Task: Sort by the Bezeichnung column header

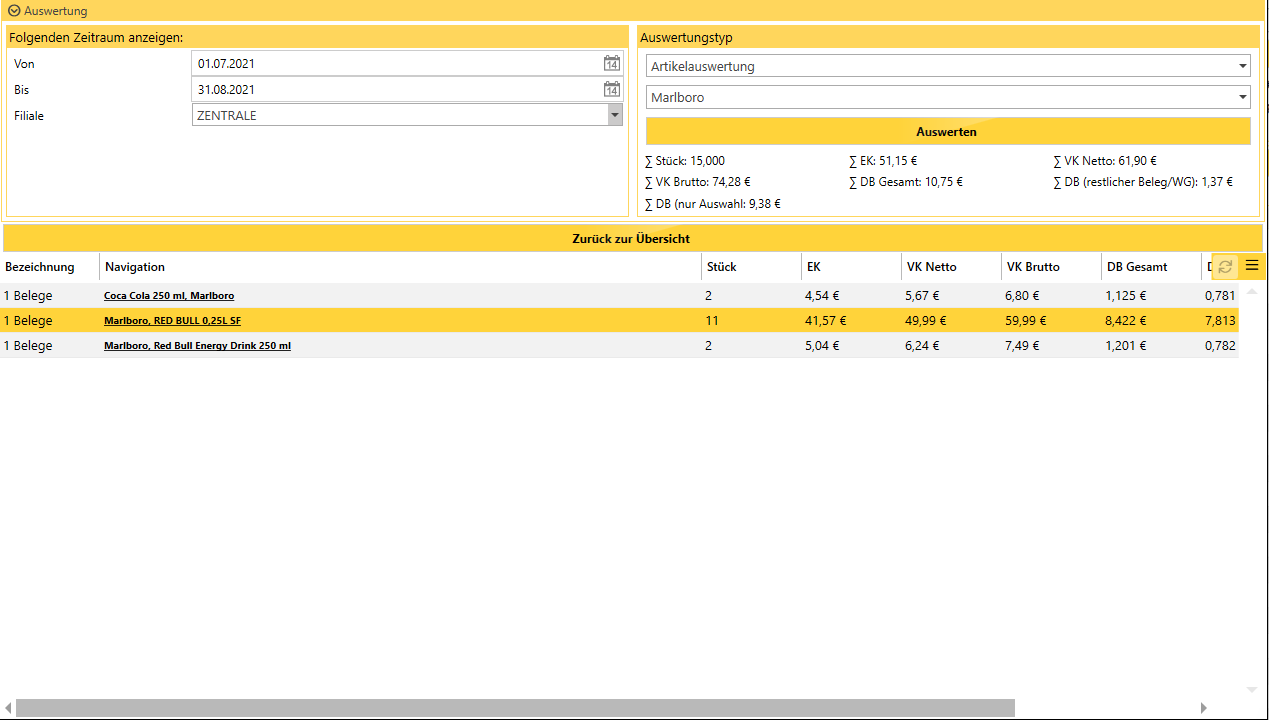Action: pos(50,267)
